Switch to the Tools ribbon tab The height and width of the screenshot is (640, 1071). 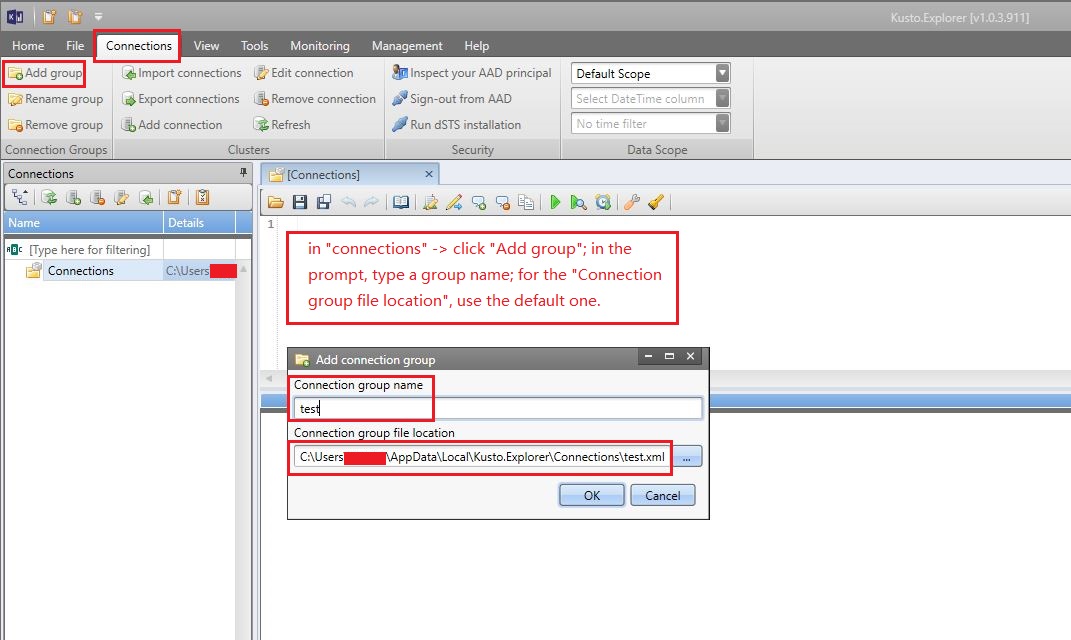(254, 46)
